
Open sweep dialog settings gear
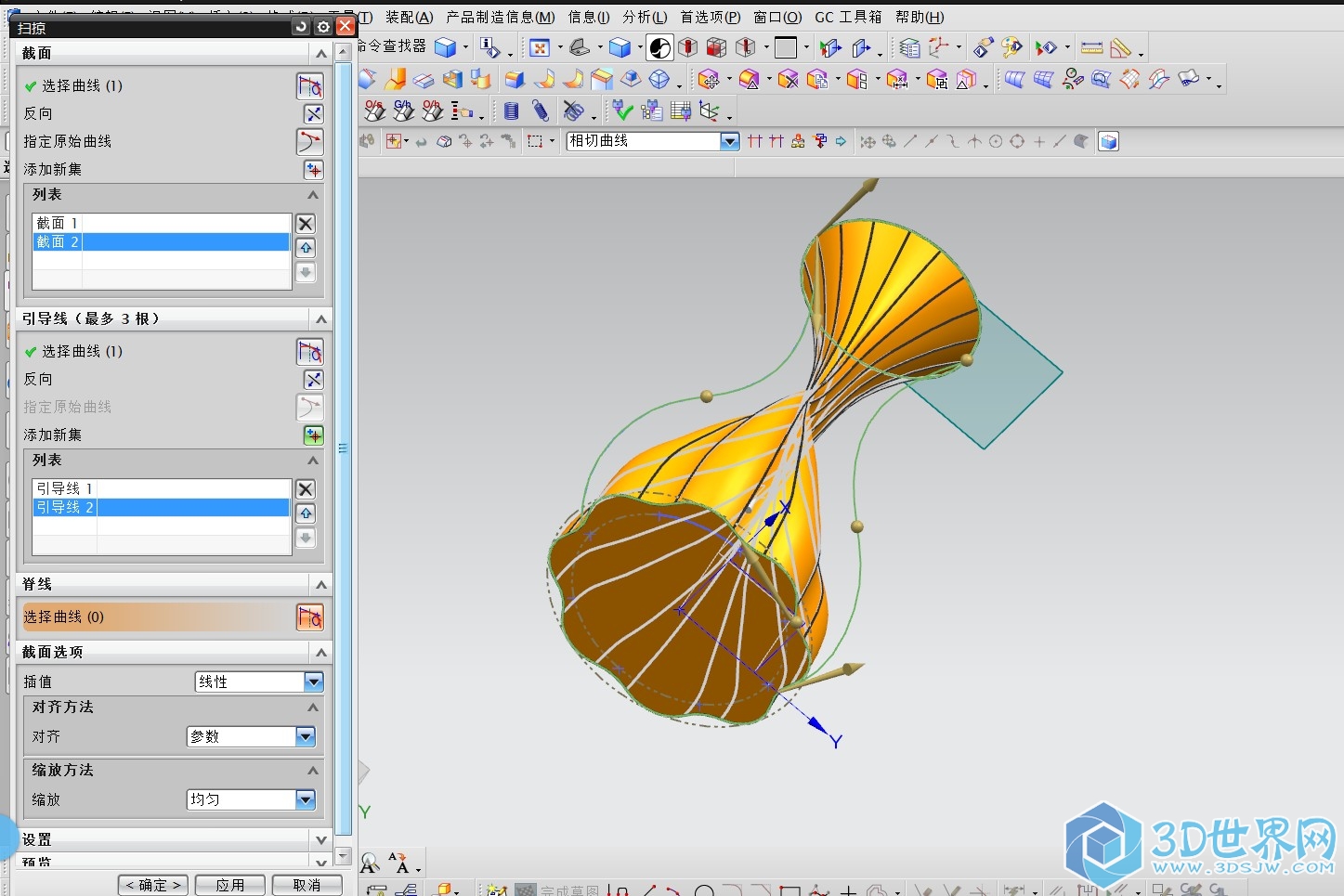click(x=323, y=27)
